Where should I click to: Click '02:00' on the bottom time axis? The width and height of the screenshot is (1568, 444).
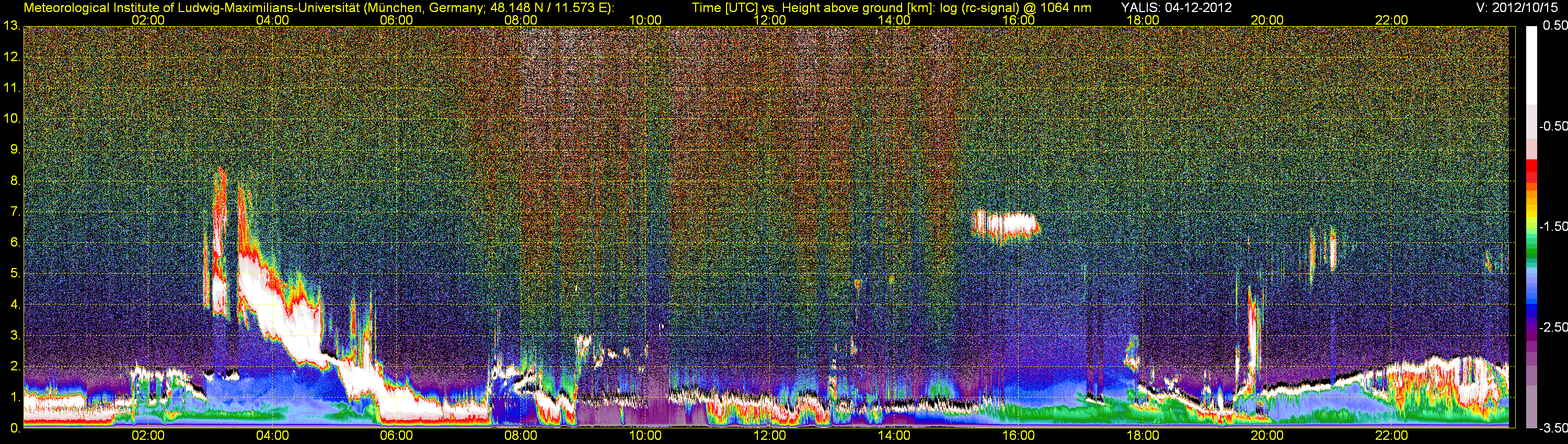coord(148,436)
